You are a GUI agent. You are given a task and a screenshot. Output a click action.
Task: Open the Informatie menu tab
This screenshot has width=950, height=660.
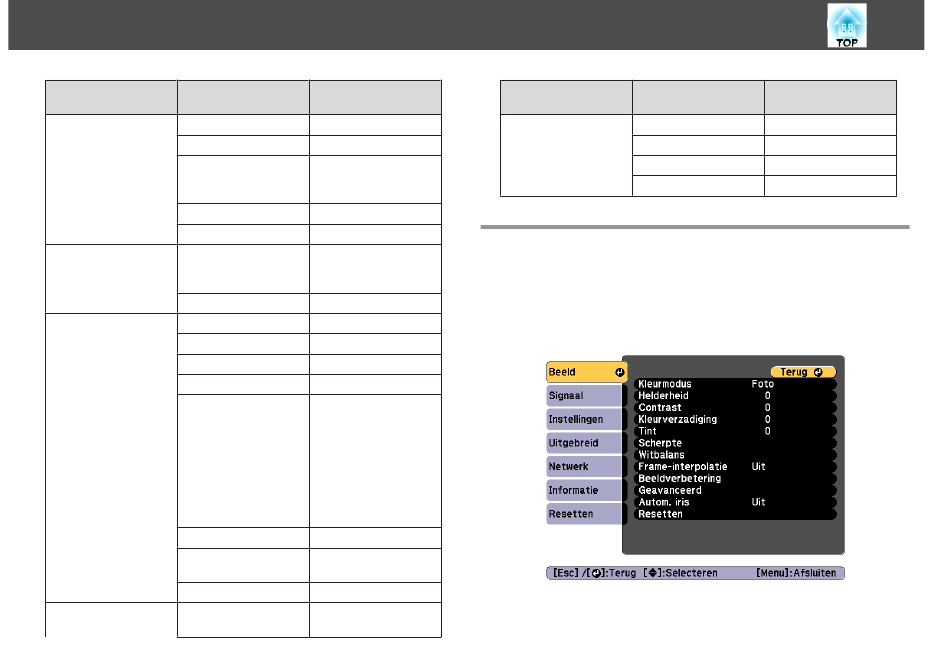tap(584, 490)
